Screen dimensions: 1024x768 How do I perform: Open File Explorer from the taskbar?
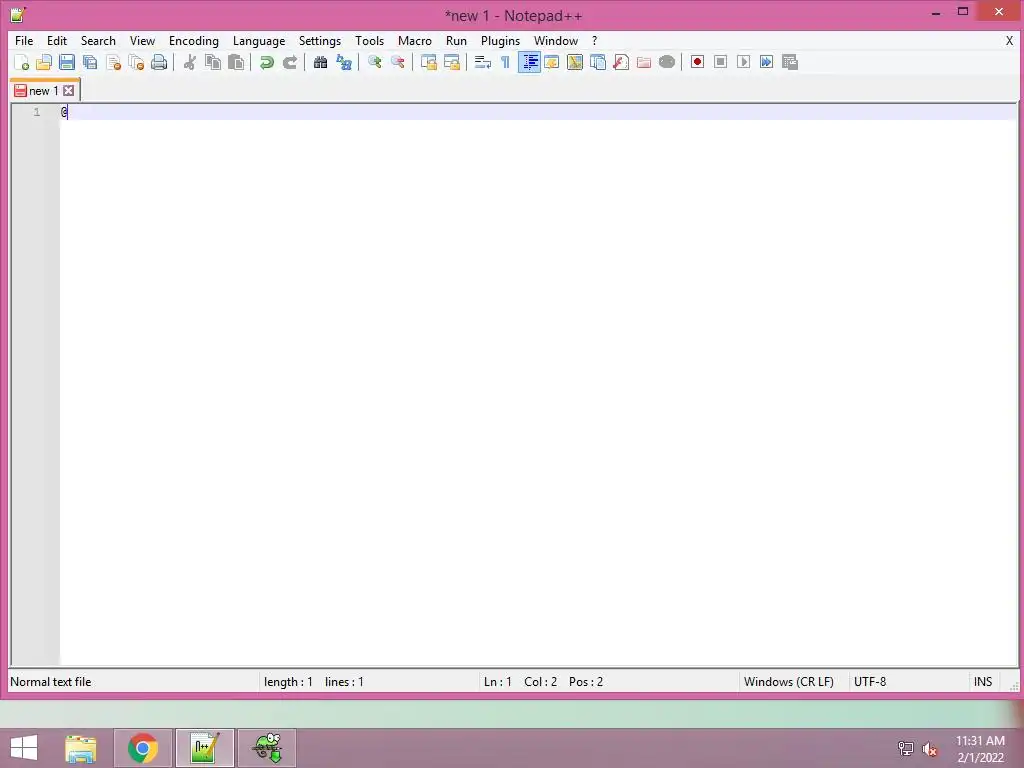tap(80, 748)
